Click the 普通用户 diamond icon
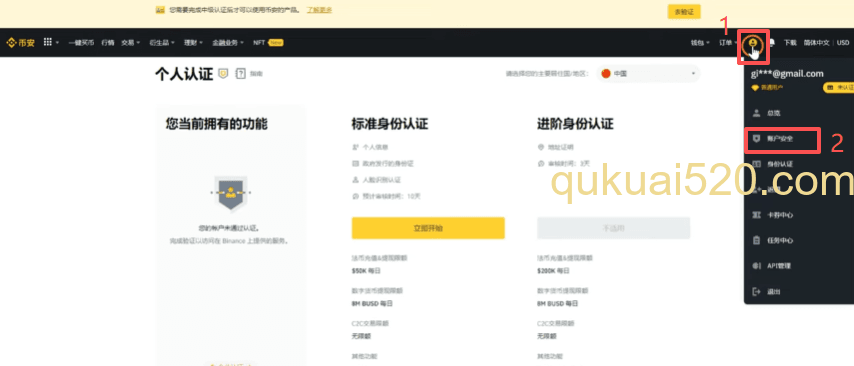 (x=755, y=87)
